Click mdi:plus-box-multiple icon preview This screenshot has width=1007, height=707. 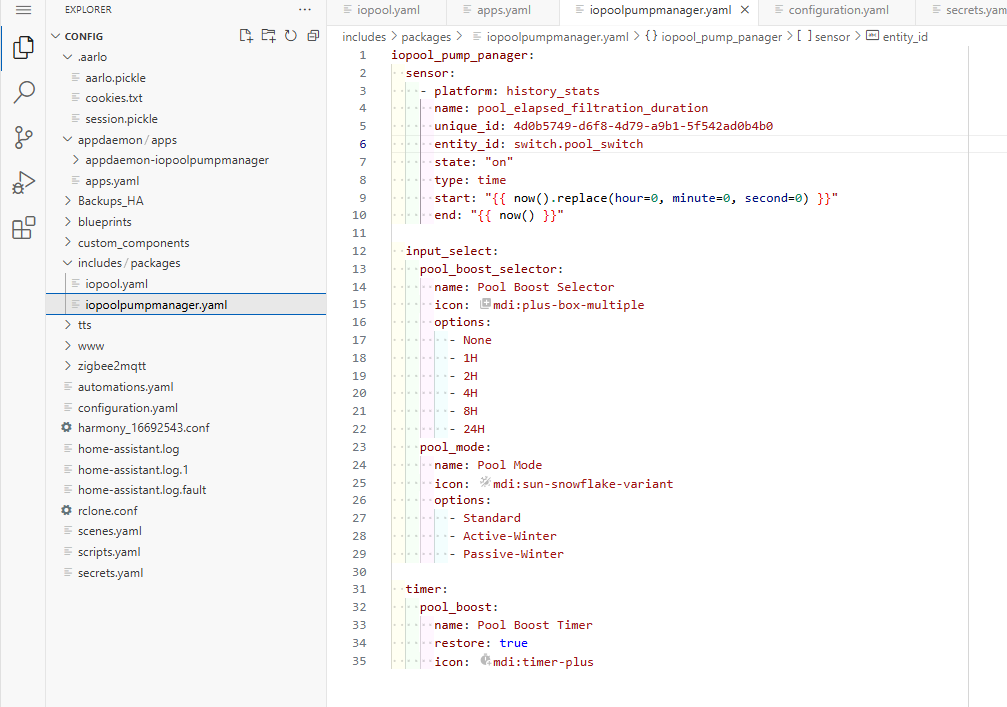pyautogui.click(x=486, y=304)
